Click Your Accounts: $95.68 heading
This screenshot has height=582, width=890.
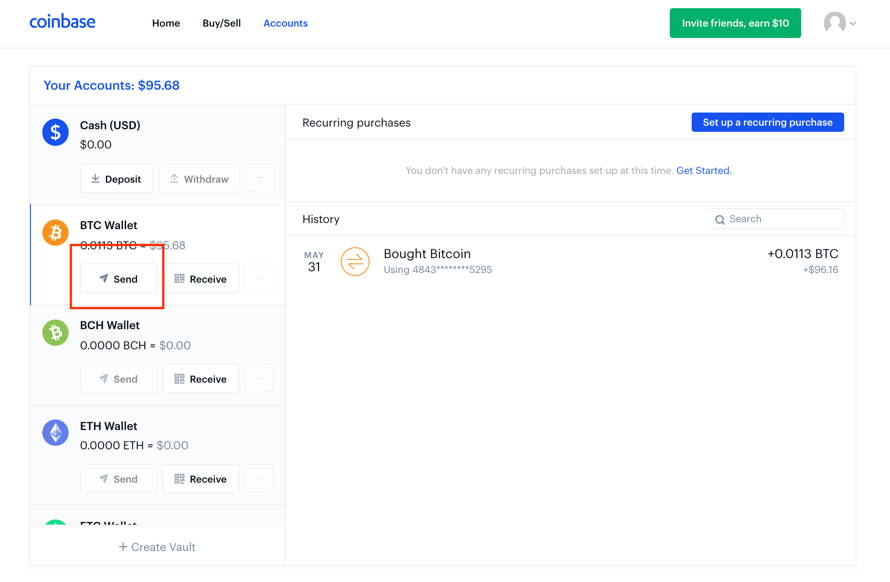tap(112, 85)
